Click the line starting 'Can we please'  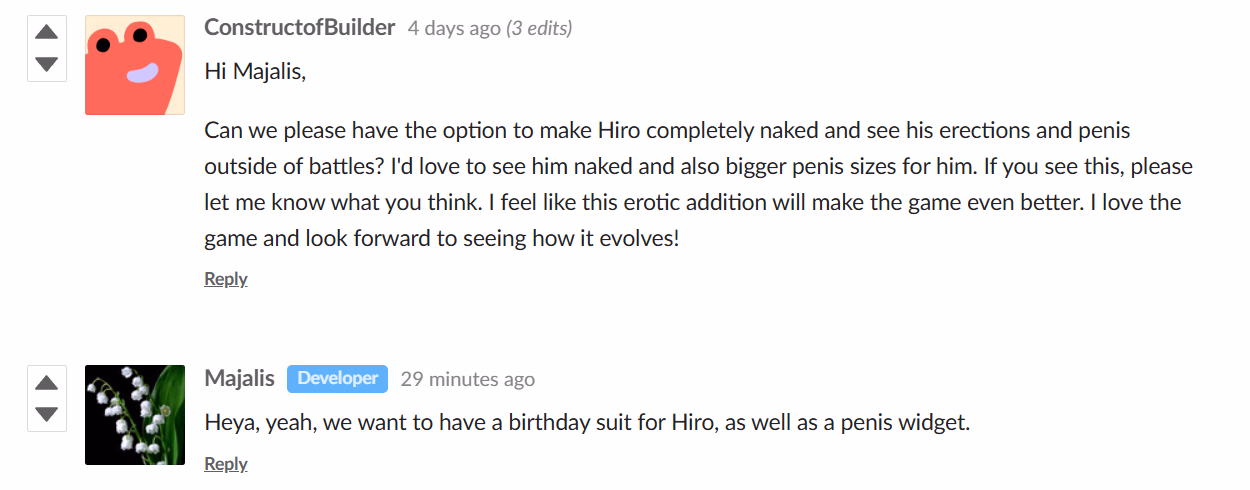pyautogui.click(x=667, y=131)
